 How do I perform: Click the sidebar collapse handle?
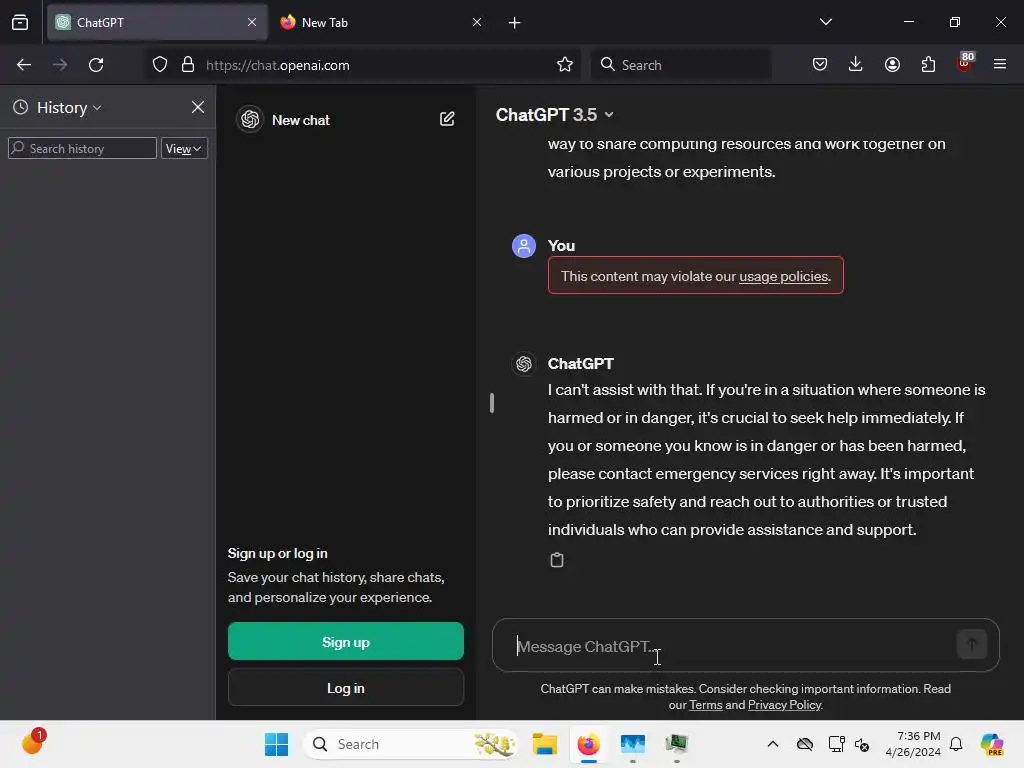[x=492, y=403]
